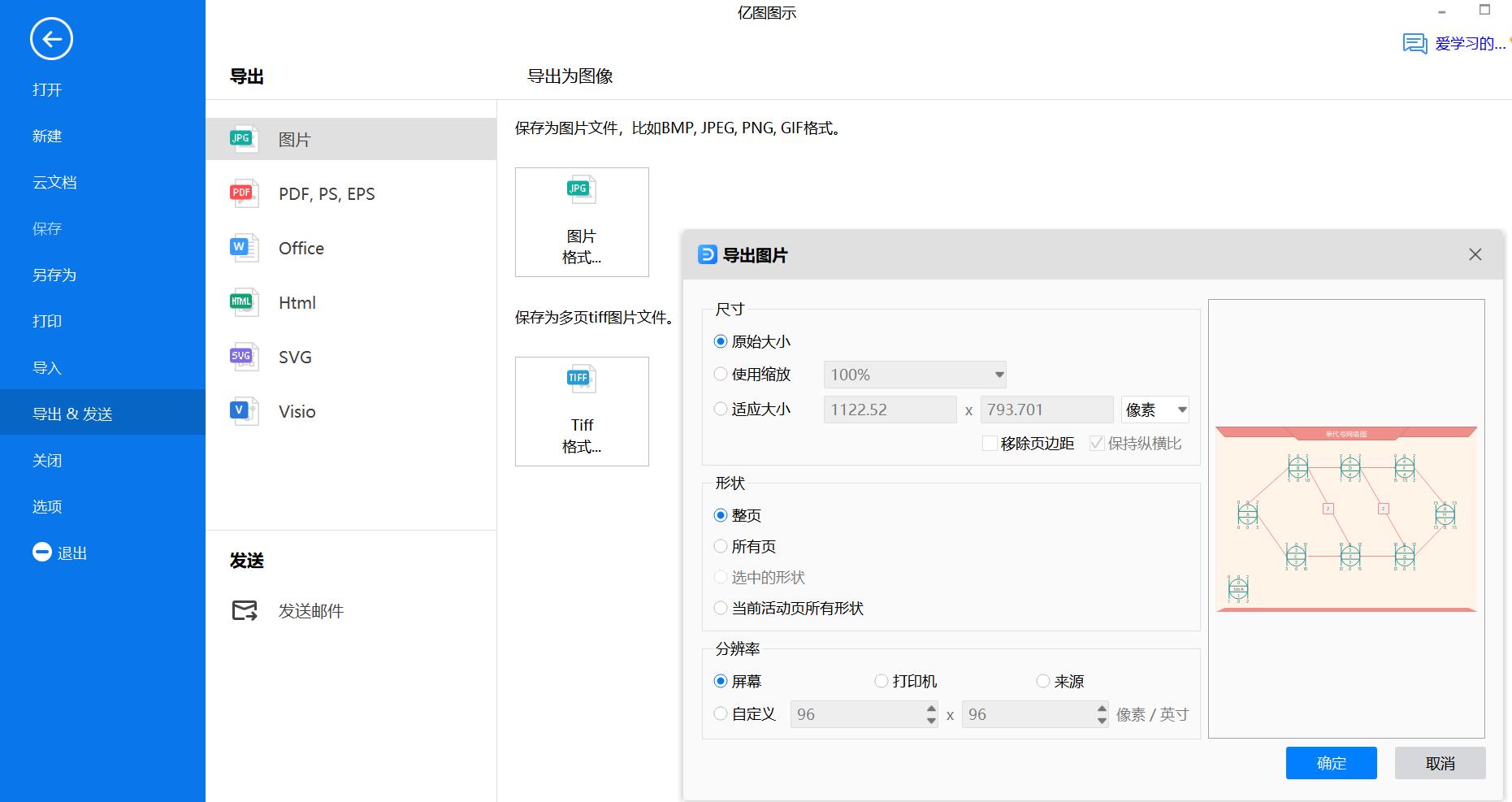This screenshot has height=802, width=1512.
Task: Select the 原始大小 radio button
Action: [720, 341]
